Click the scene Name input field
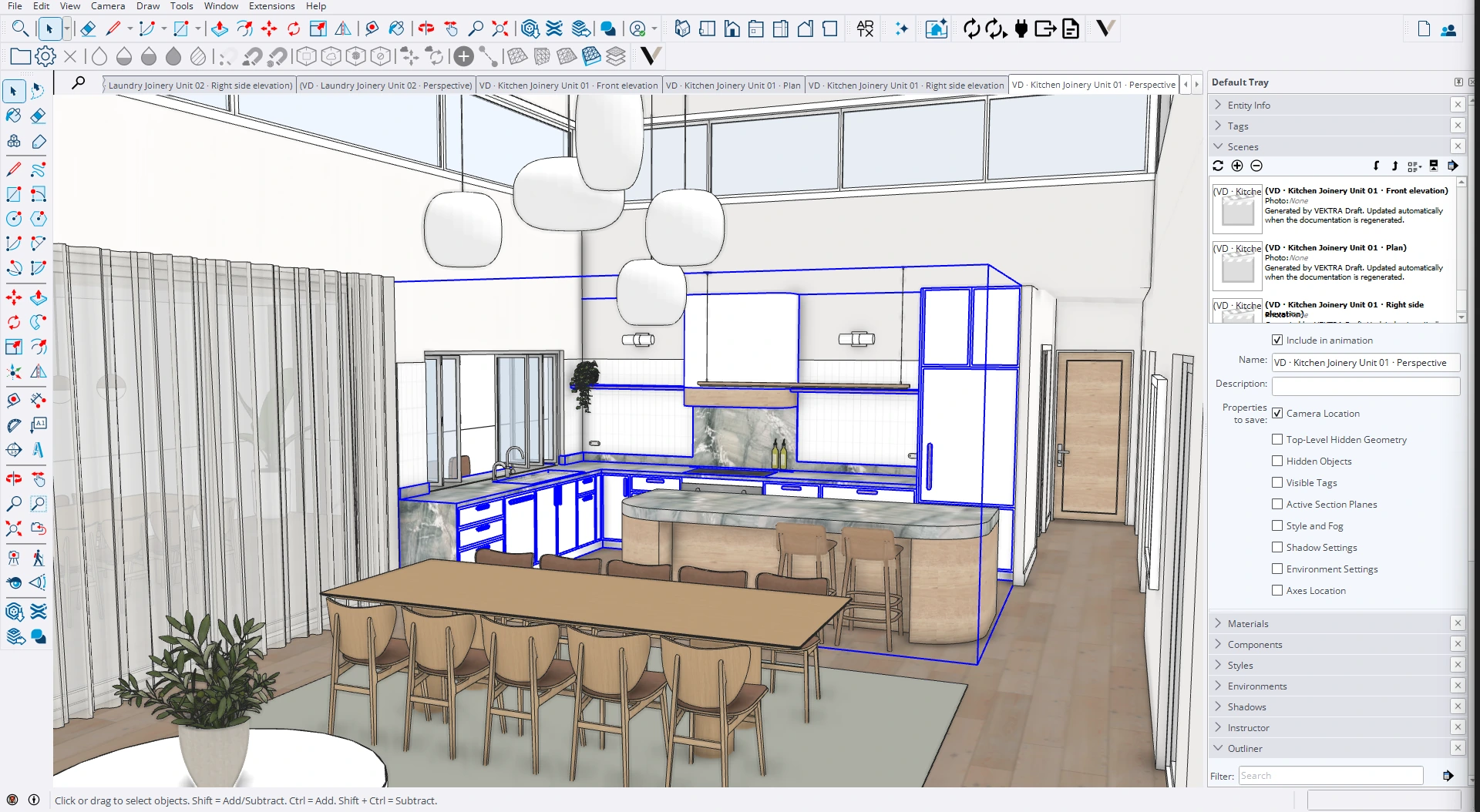The height and width of the screenshot is (812, 1480). click(1365, 362)
